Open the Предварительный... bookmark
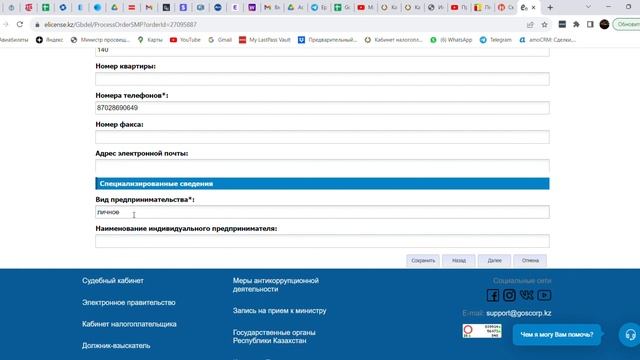 click(x=327, y=40)
